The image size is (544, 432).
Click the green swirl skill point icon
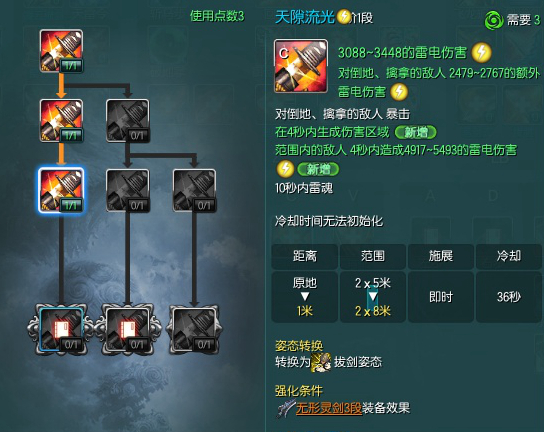point(494,20)
